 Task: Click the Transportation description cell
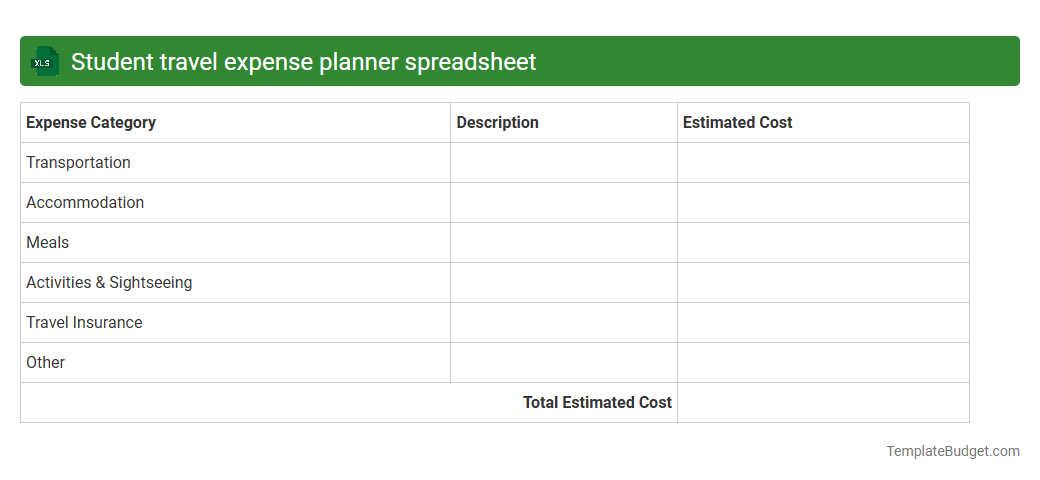(564, 162)
